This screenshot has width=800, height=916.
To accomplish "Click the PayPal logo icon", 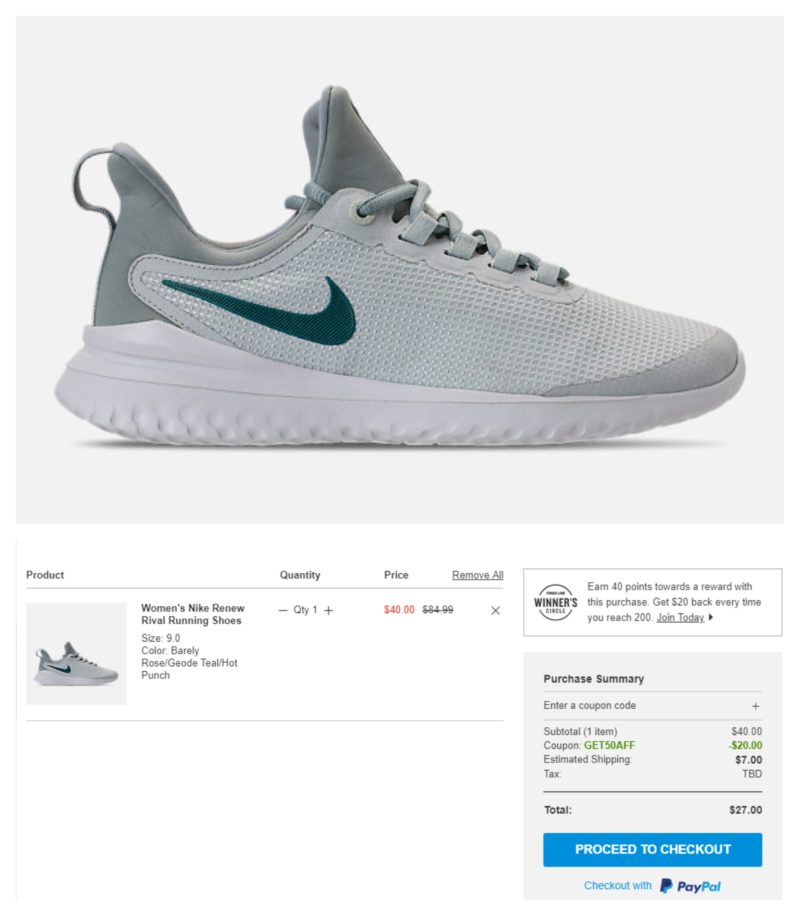I will click(666, 886).
